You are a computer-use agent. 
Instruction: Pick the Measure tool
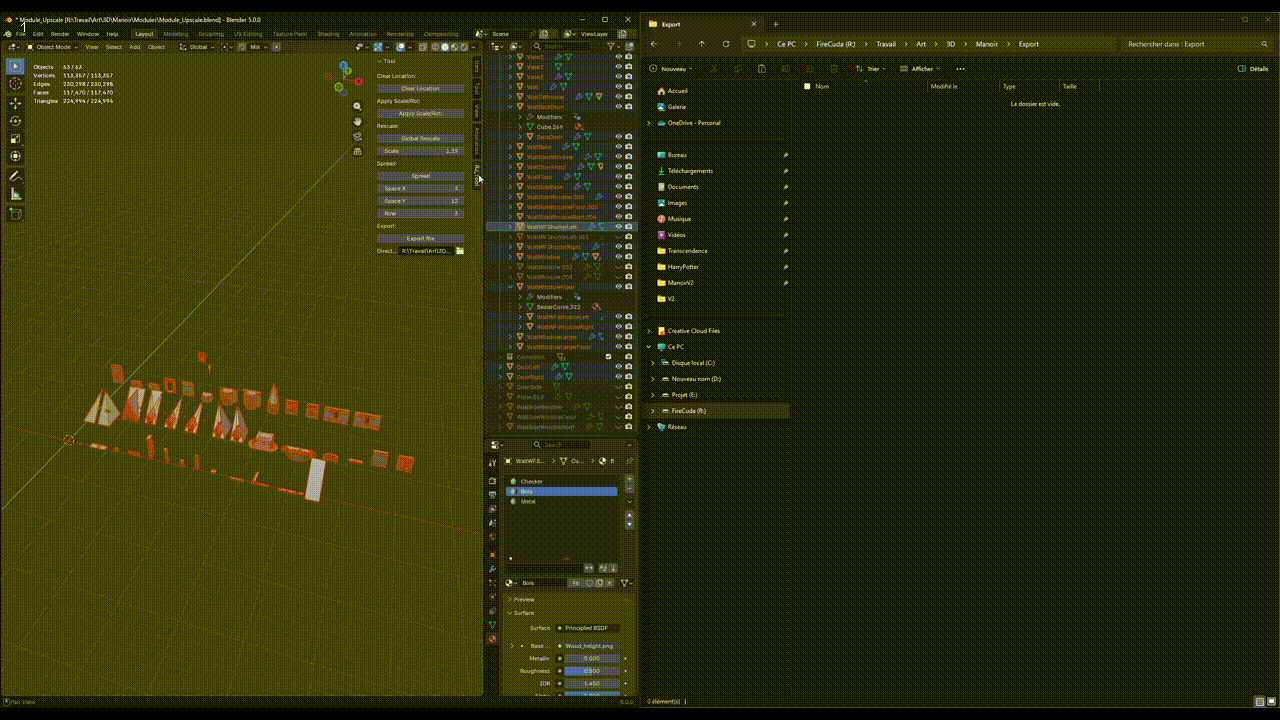point(15,194)
